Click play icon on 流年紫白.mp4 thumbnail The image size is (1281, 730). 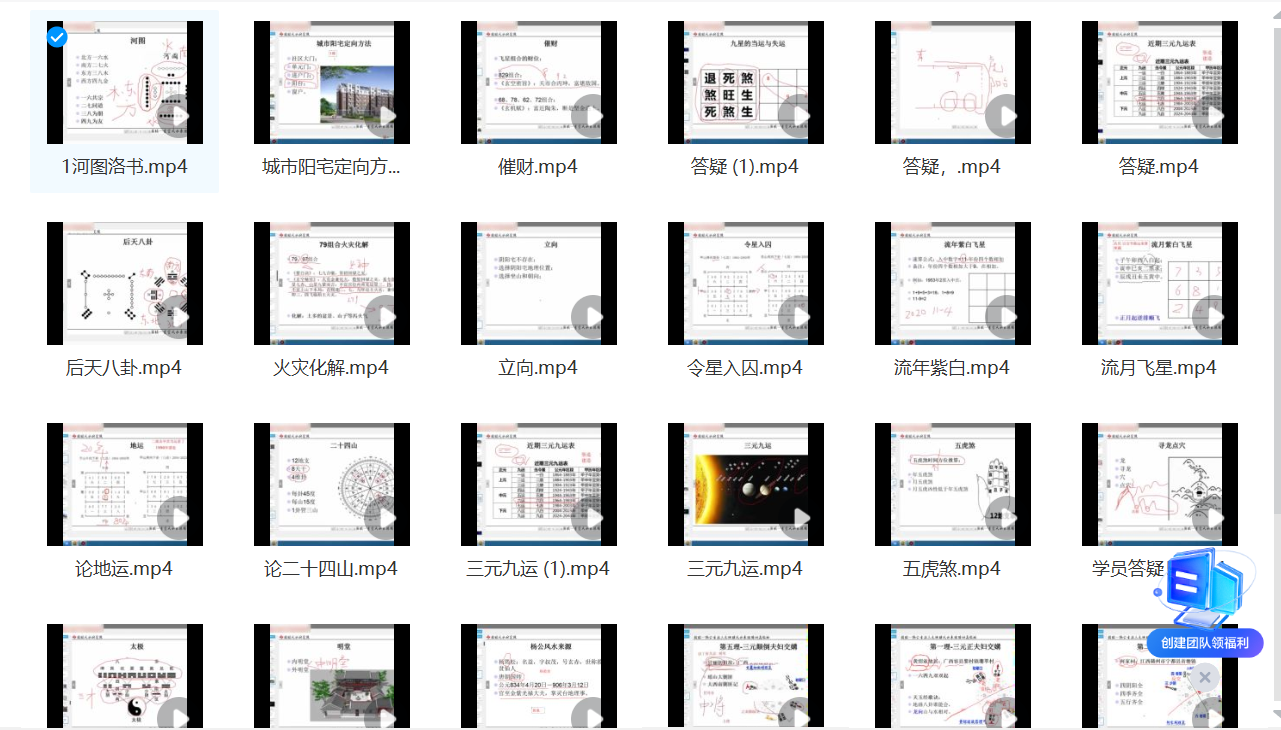[1008, 318]
